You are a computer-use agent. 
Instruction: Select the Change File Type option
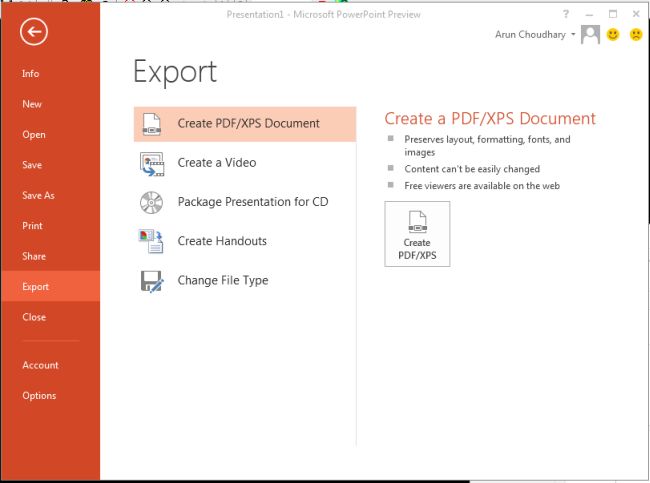(x=245, y=281)
